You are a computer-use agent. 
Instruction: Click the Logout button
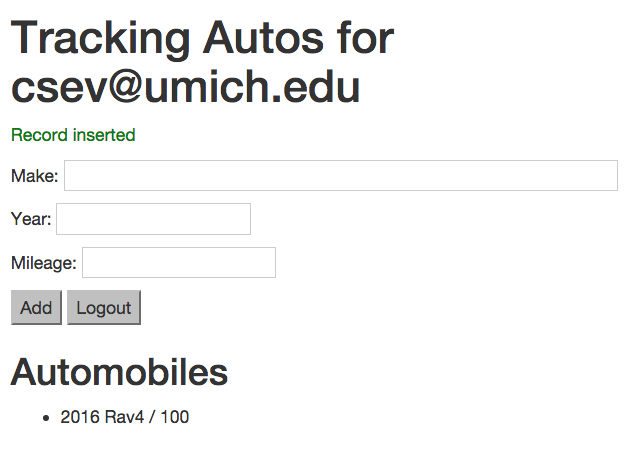pyautogui.click(x=104, y=308)
